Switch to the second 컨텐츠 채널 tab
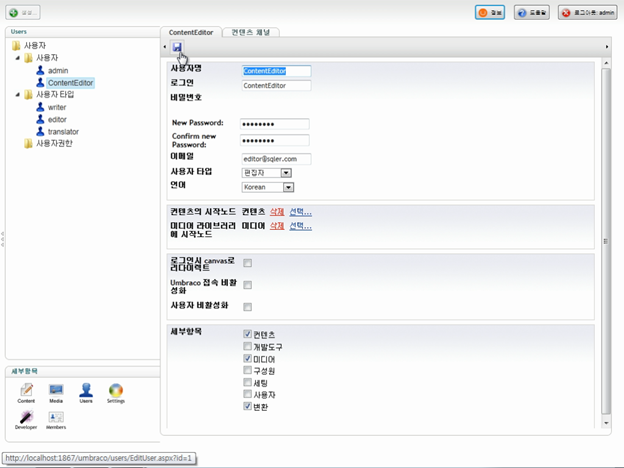 251,32
